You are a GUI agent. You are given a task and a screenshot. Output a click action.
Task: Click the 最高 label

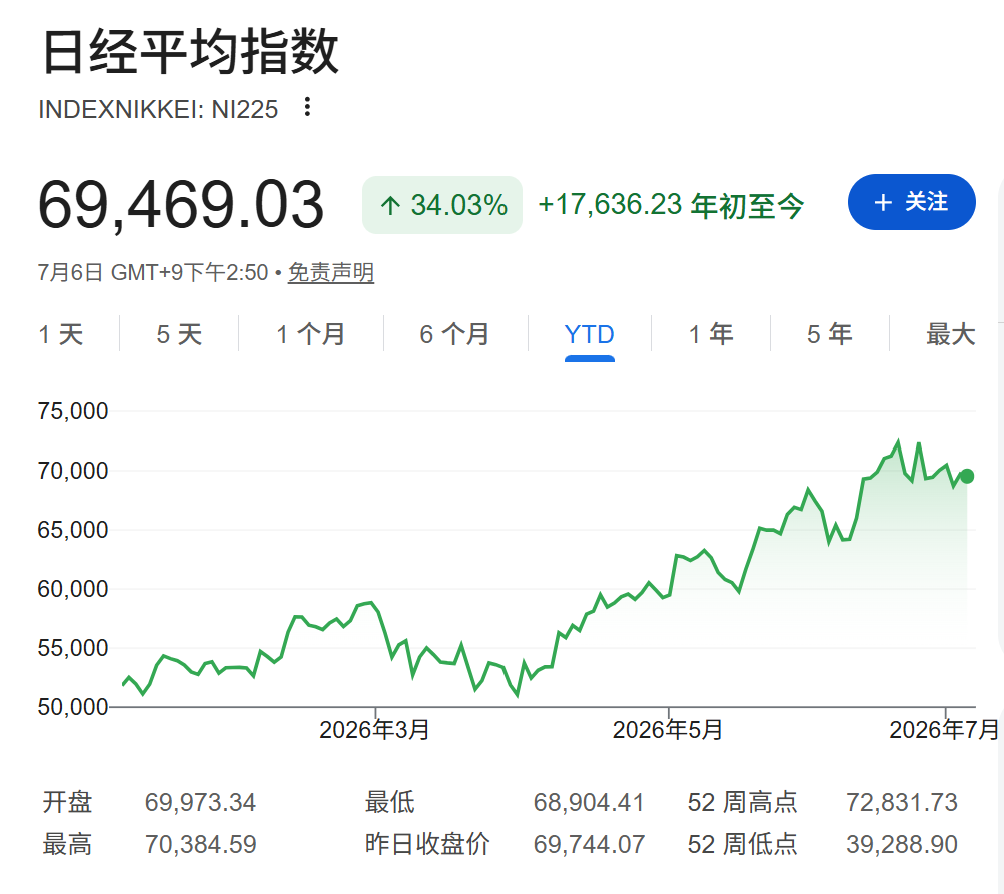pos(67,845)
